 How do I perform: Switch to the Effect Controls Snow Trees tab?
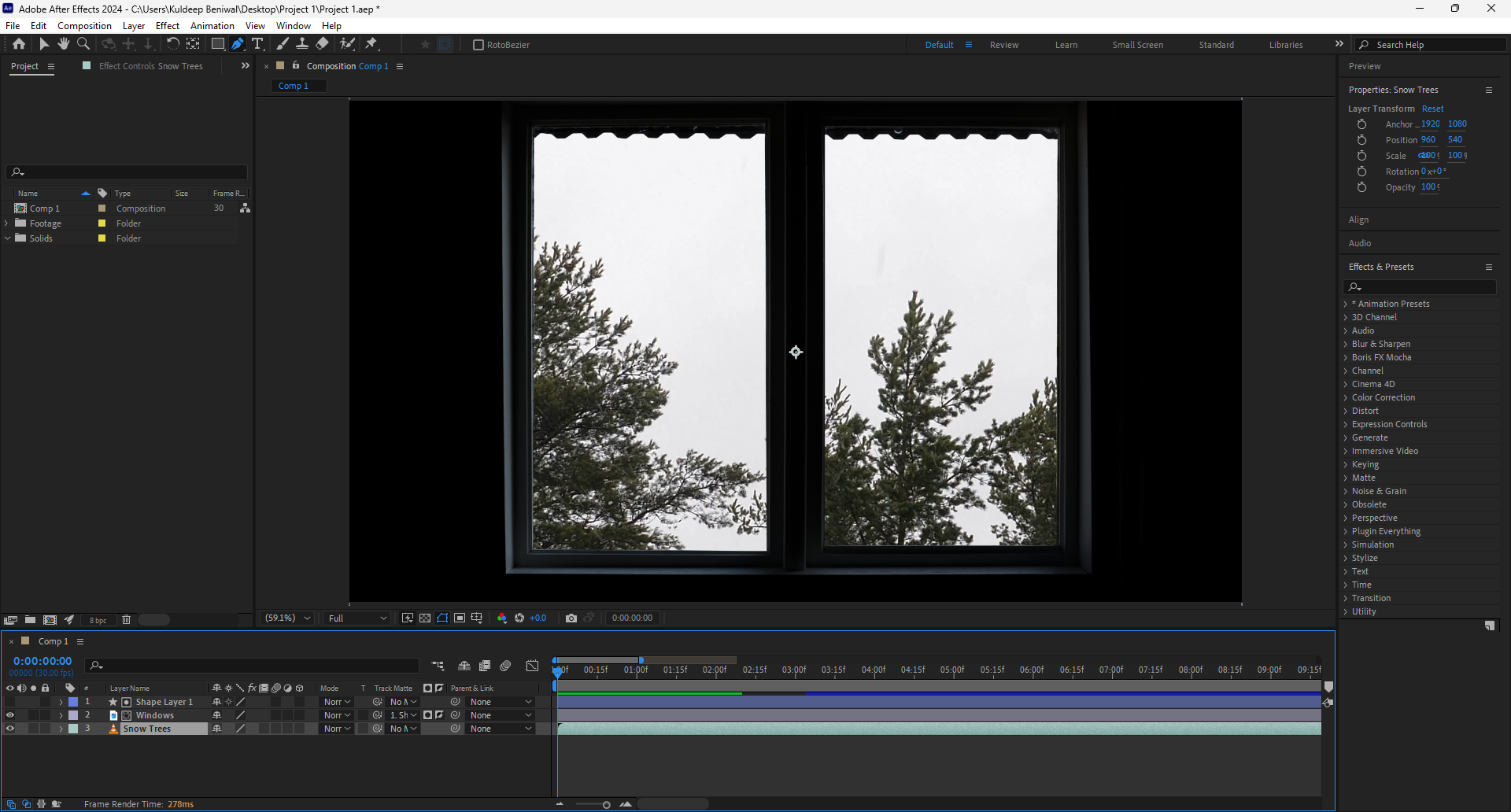tap(150, 66)
